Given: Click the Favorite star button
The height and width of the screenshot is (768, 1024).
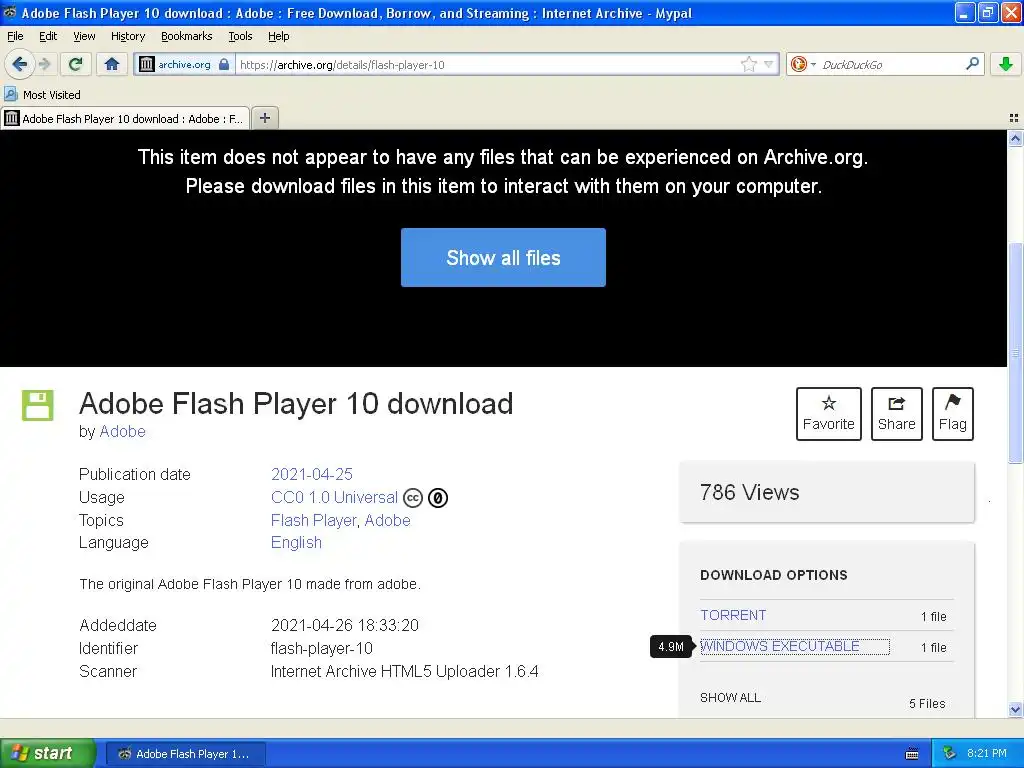Looking at the screenshot, I should [829, 414].
